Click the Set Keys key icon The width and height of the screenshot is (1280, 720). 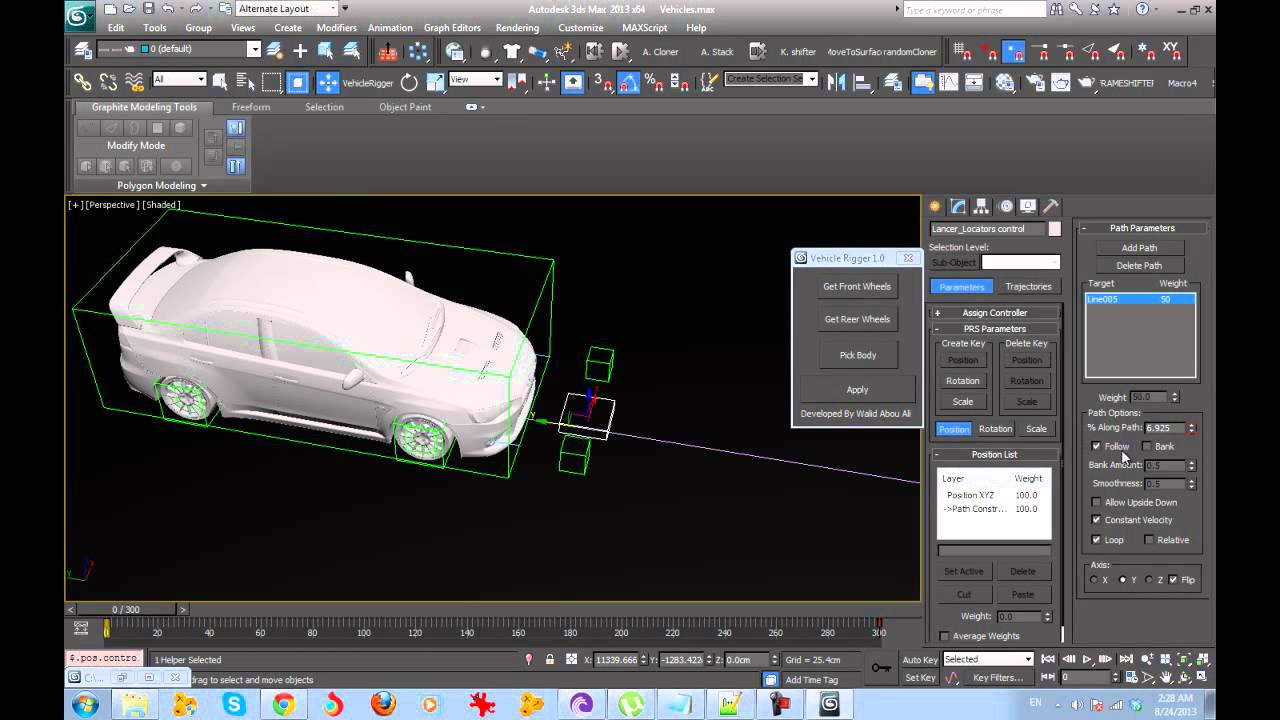(880, 667)
